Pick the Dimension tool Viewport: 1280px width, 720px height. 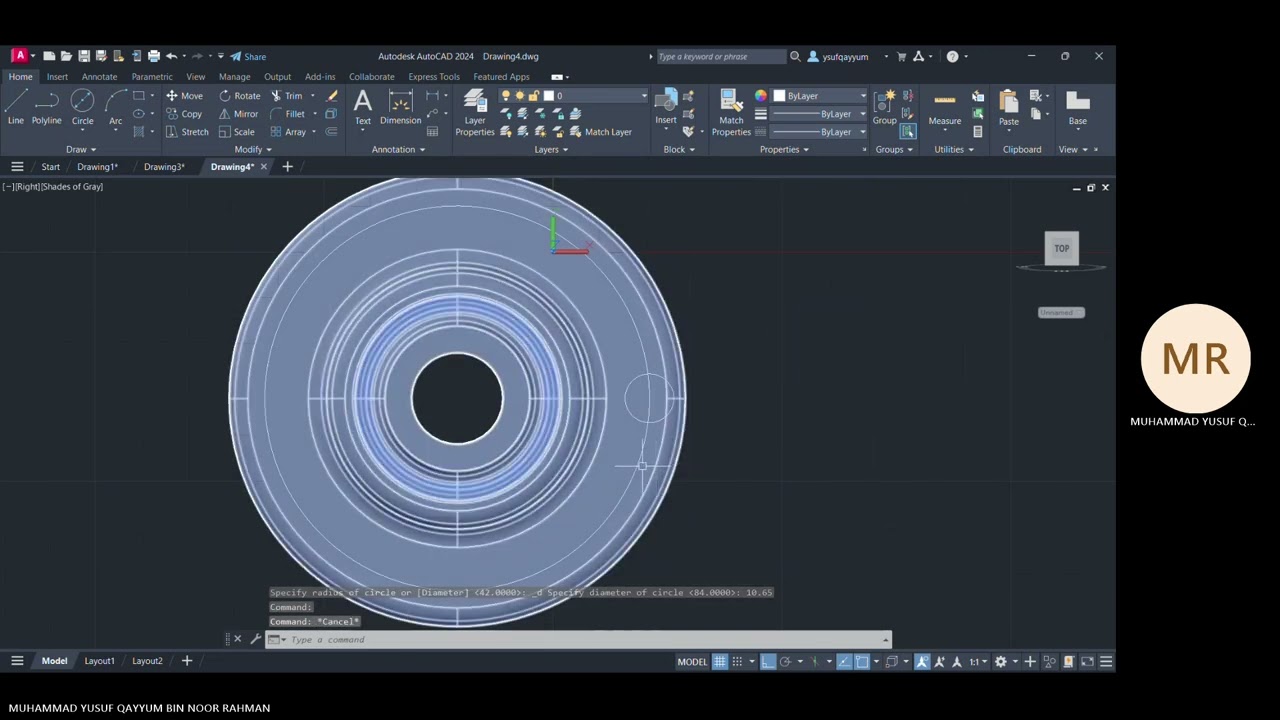point(400,107)
